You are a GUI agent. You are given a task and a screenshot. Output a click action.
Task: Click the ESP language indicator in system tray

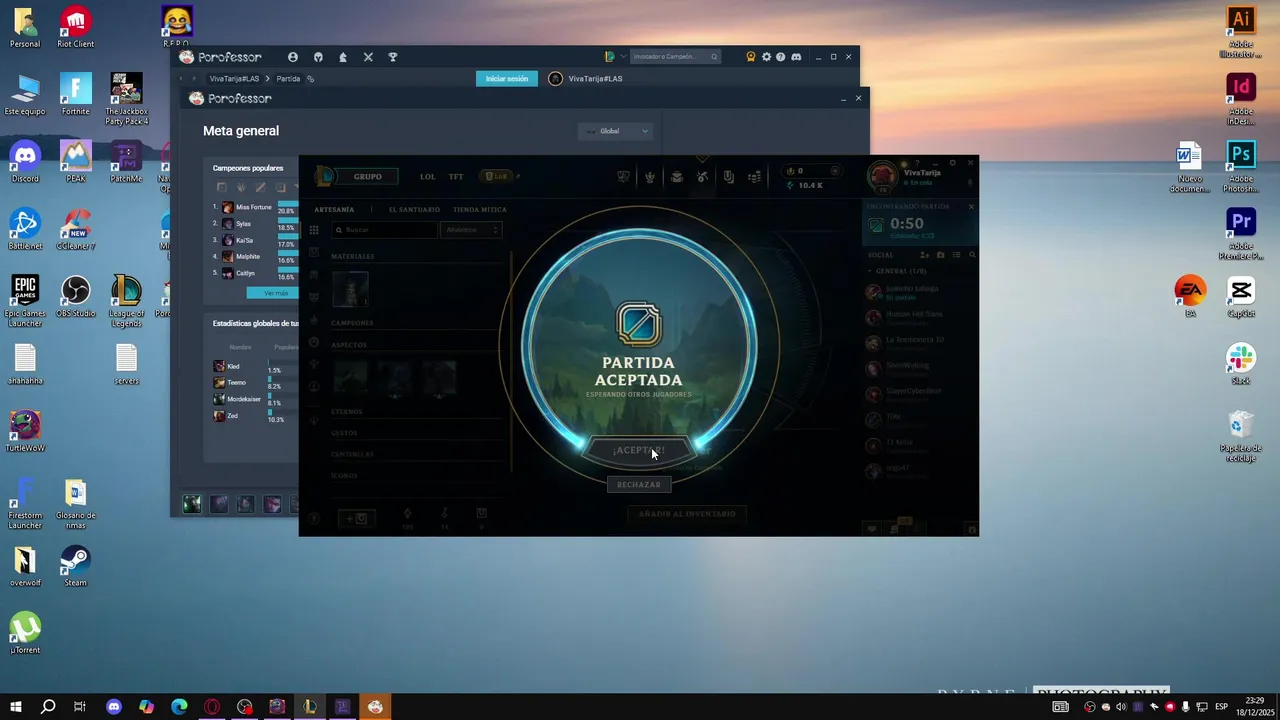(1222, 707)
